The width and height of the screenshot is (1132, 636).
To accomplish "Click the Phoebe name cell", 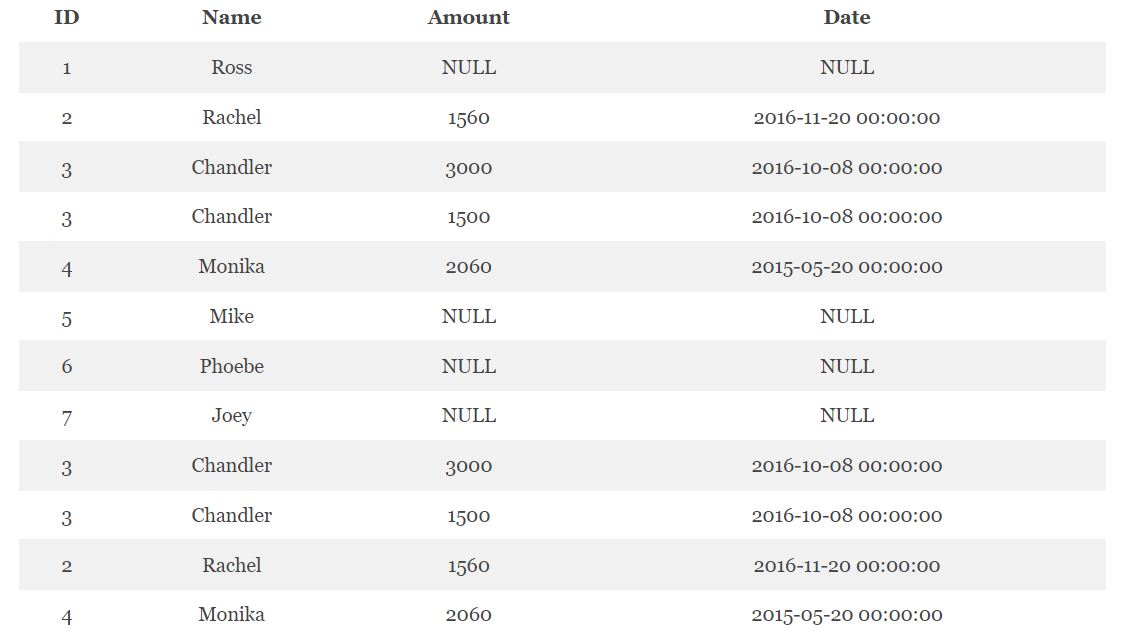I will tap(232, 366).
